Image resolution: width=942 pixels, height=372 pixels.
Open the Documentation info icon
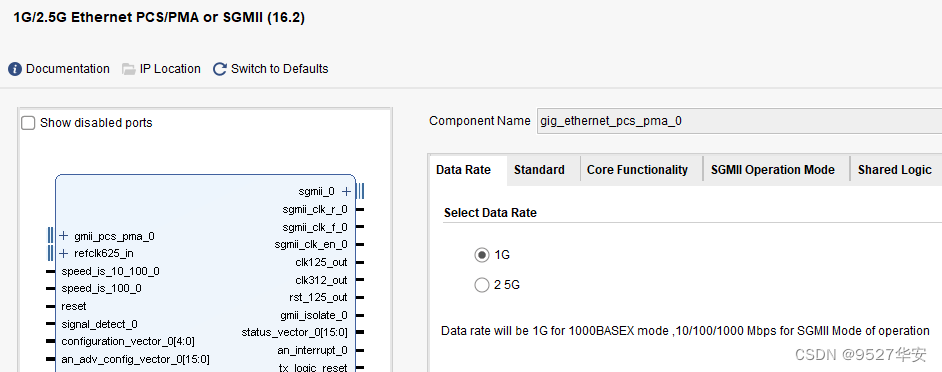[x=15, y=69]
